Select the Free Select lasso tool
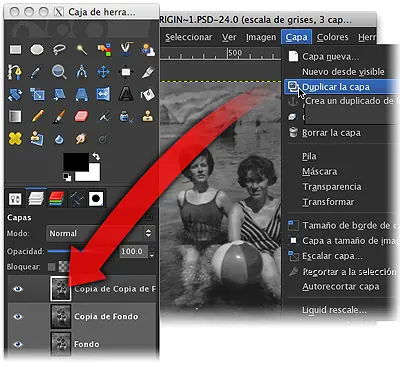The image size is (400, 367). point(59,50)
